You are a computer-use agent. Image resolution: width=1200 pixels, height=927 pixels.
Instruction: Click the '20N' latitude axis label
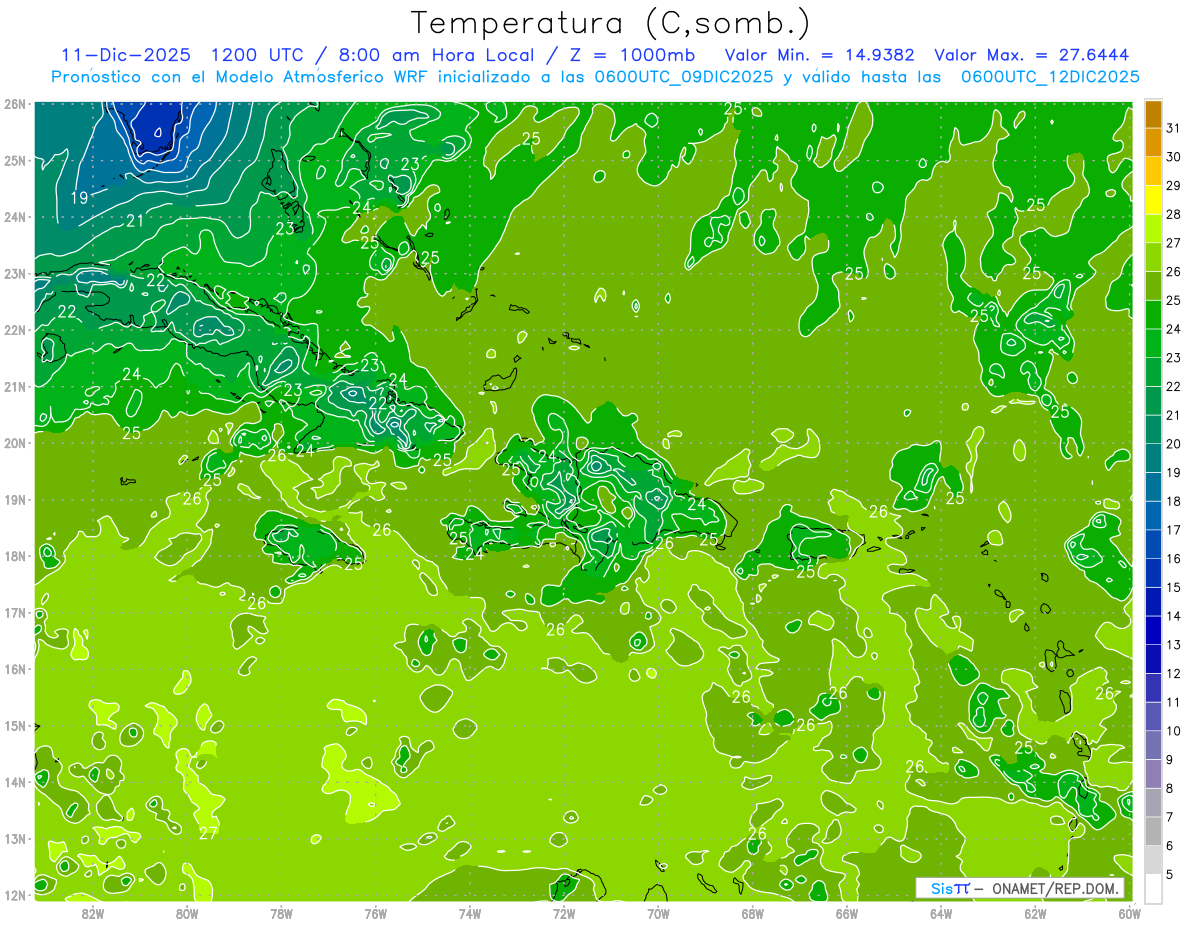click(x=16, y=443)
